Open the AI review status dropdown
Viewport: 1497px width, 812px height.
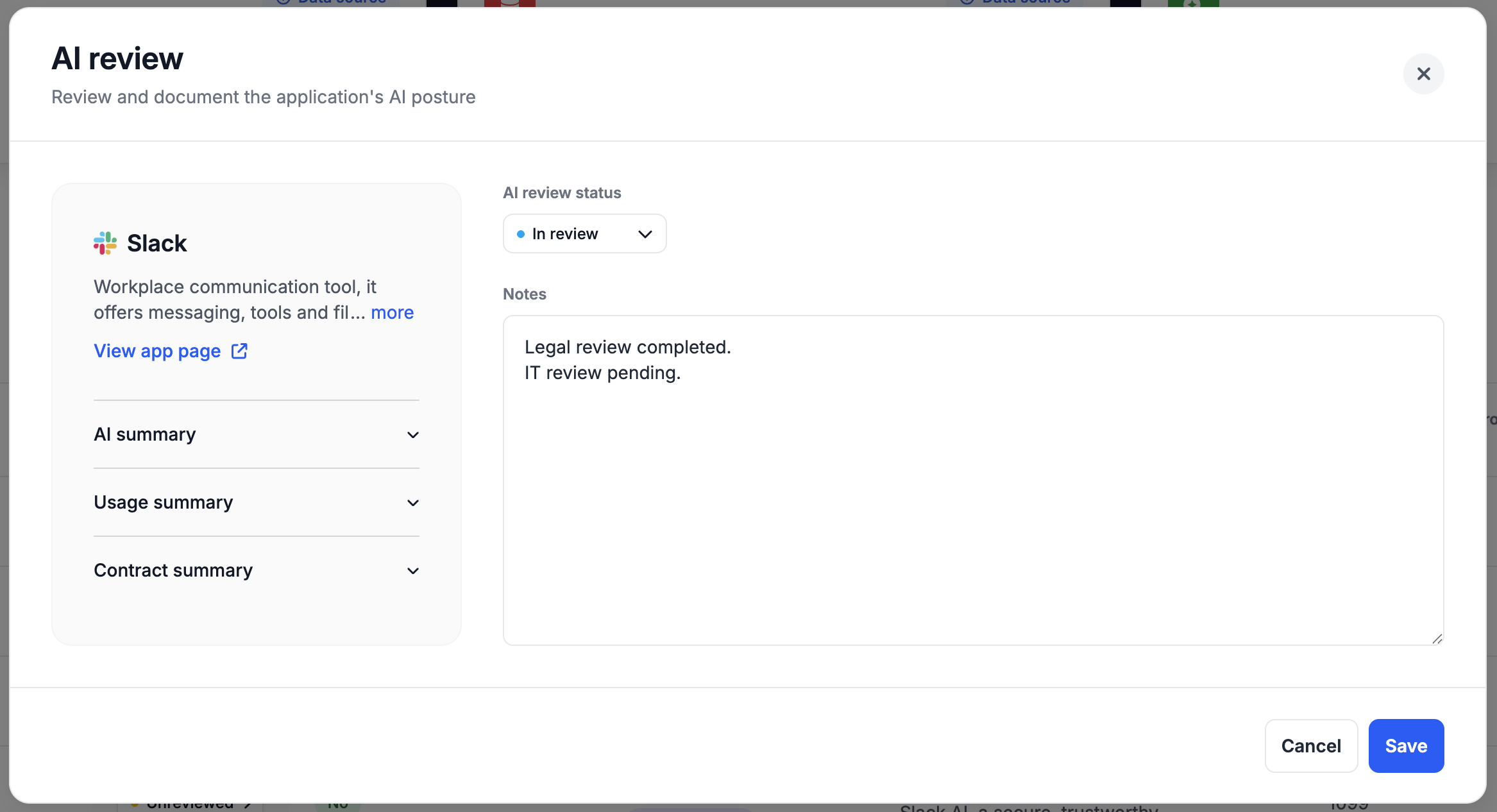coord(584,233)
